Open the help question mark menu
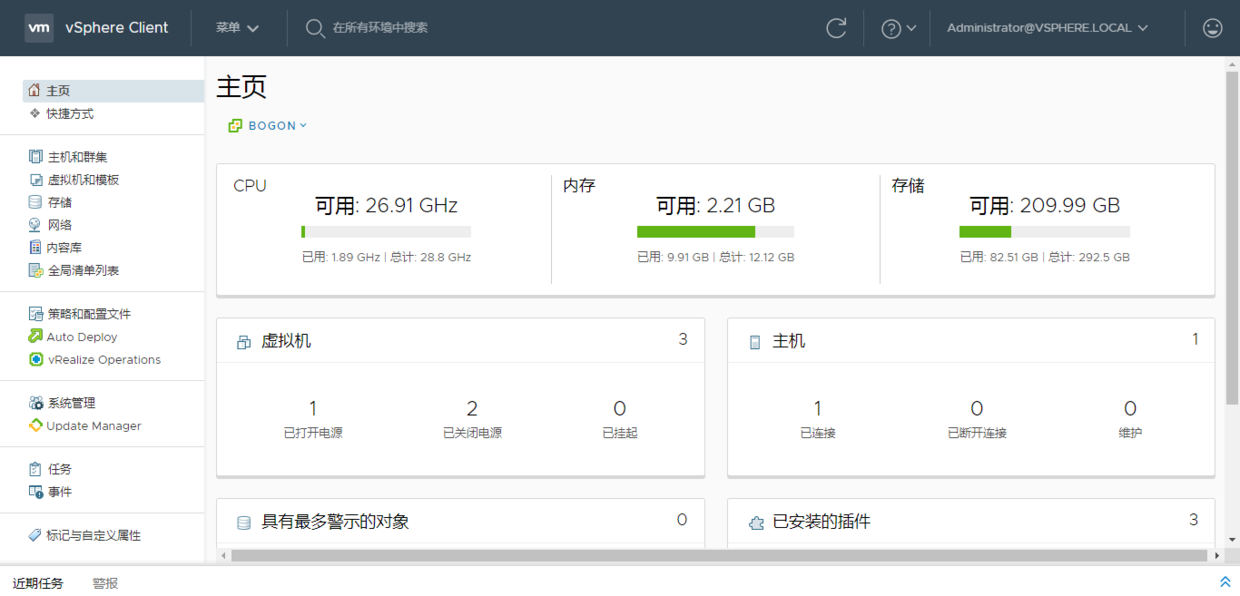The image size is (1240, 596). click(x=896, y=27)
